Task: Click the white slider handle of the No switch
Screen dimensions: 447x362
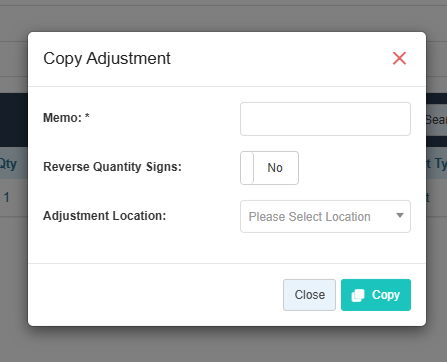Action: pos(247,168)
